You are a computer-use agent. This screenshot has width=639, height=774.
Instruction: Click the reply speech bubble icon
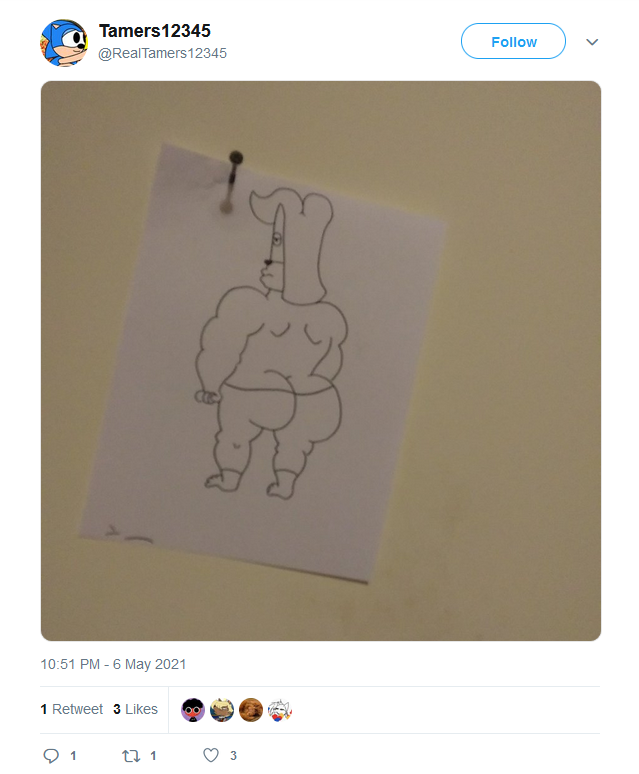tap(51, 755)
